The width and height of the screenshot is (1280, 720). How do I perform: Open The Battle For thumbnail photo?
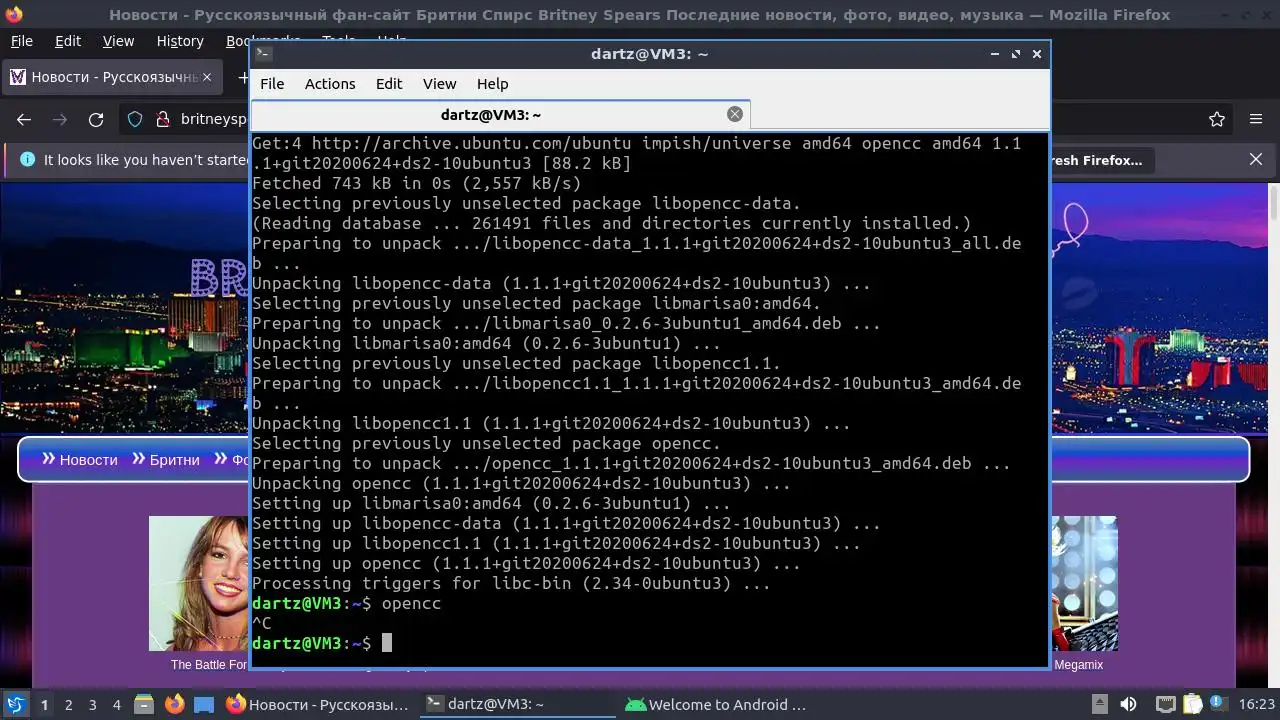198,583
